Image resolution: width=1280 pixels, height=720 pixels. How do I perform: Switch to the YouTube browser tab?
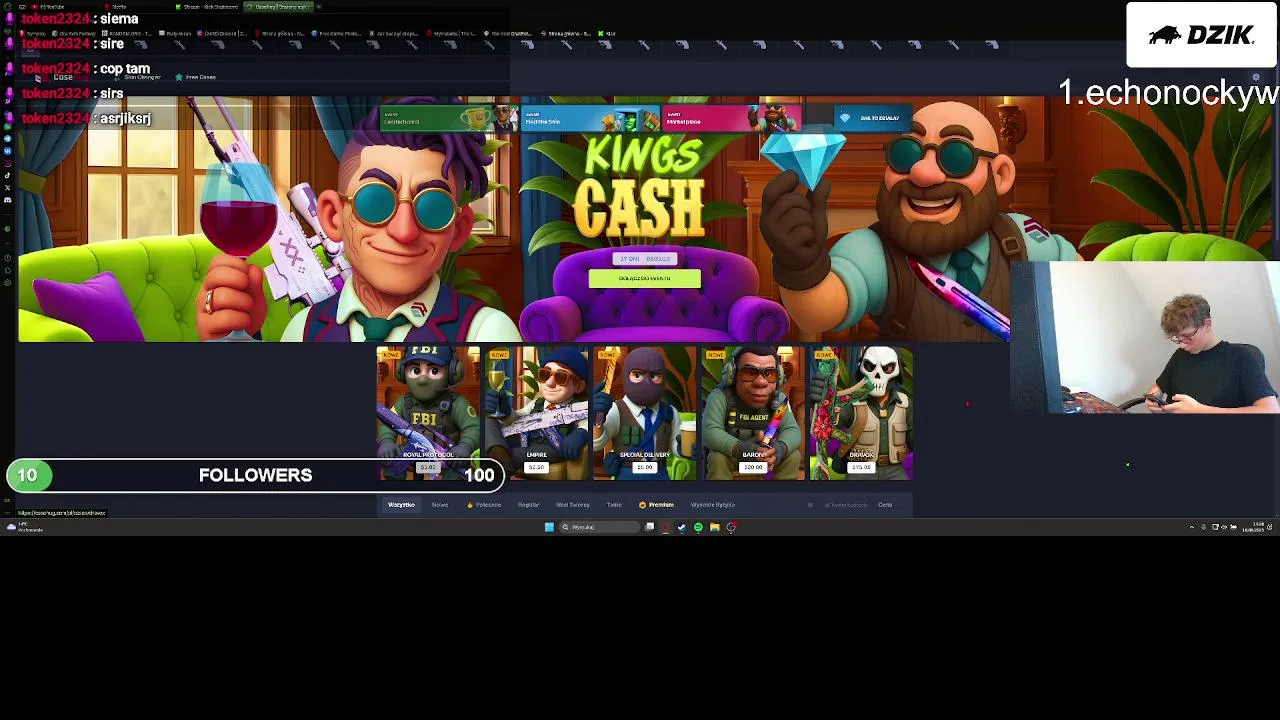pos(48,7)
